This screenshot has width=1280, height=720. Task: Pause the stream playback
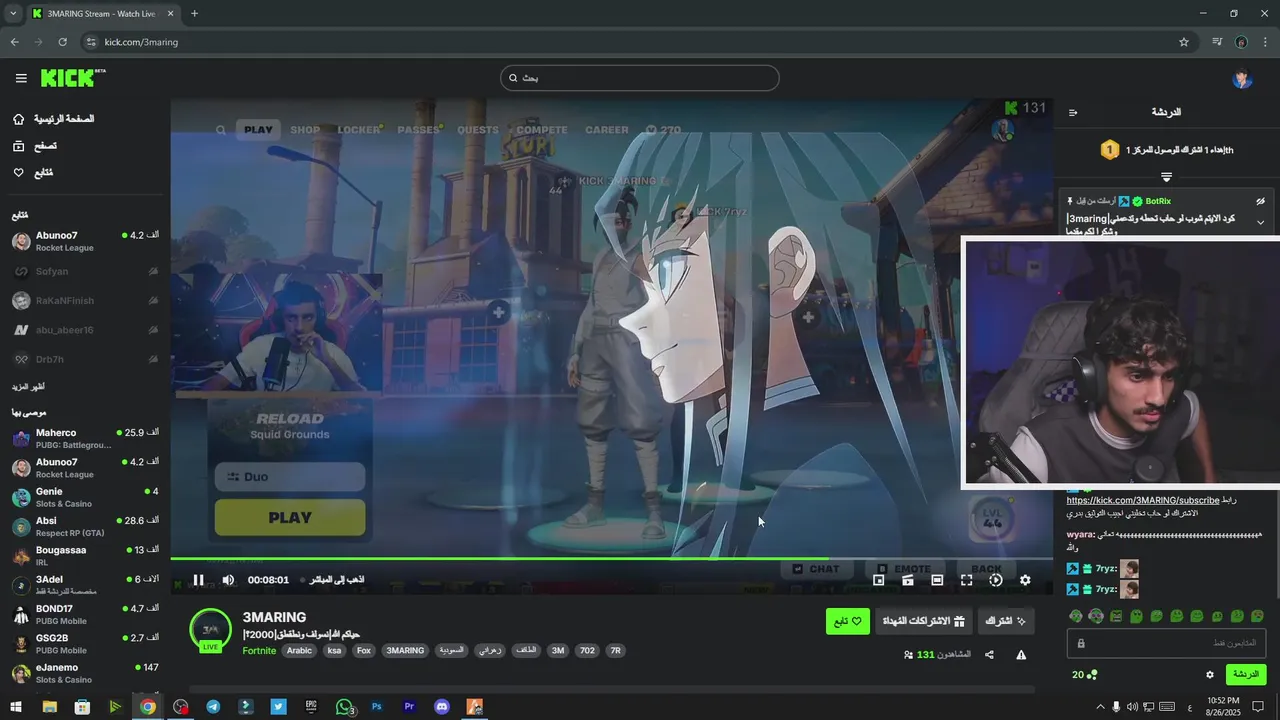[x=198, y=580]
